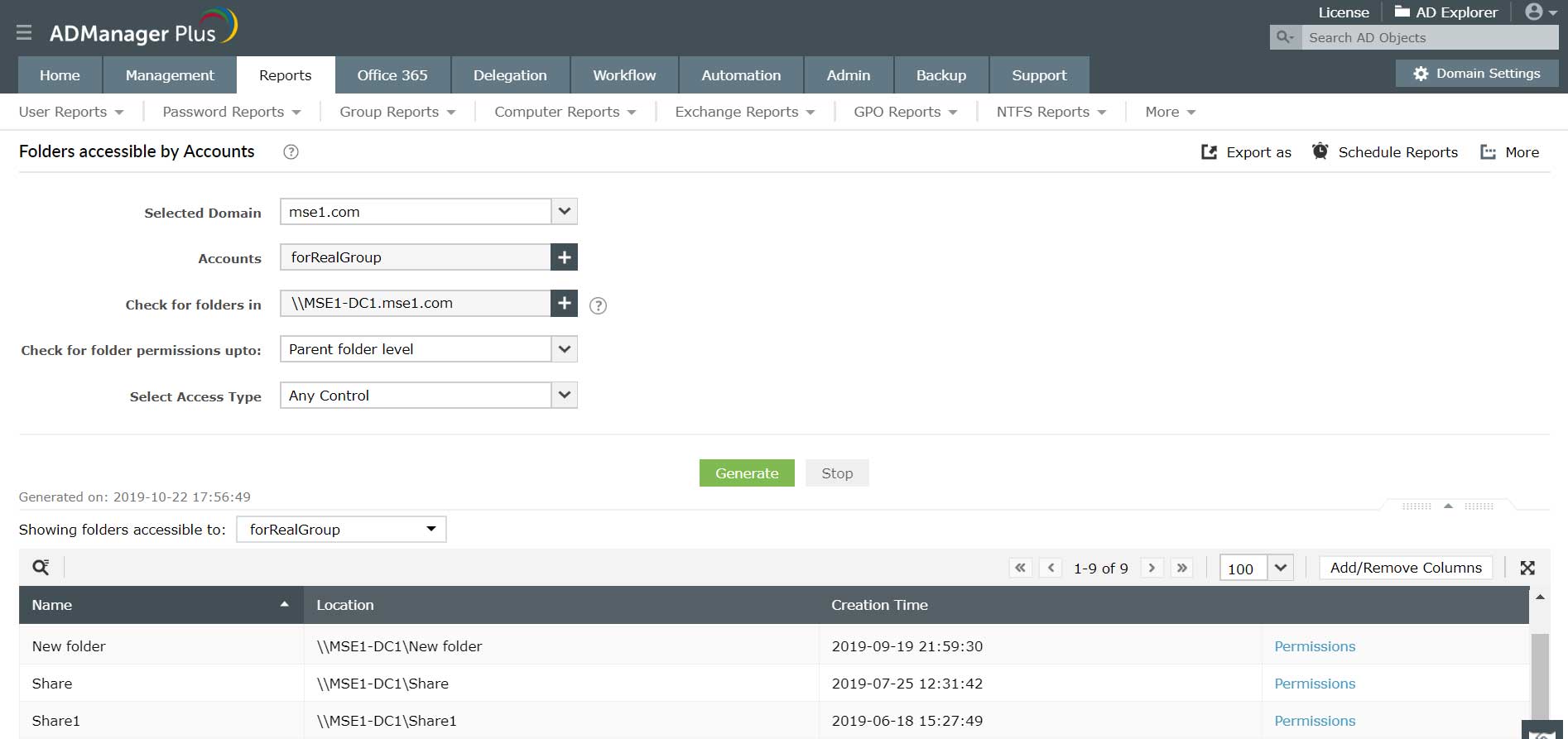Go to next page of results

1152,568
